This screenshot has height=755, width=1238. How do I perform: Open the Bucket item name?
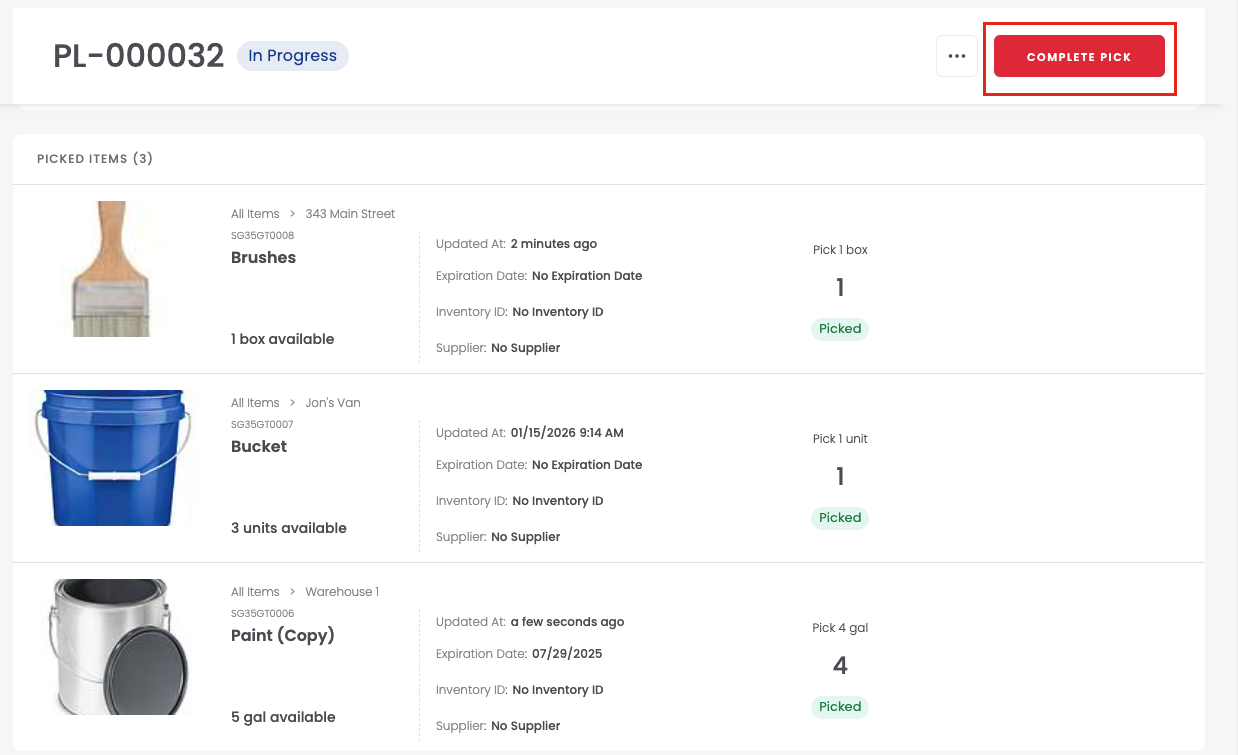click(259, 446)
